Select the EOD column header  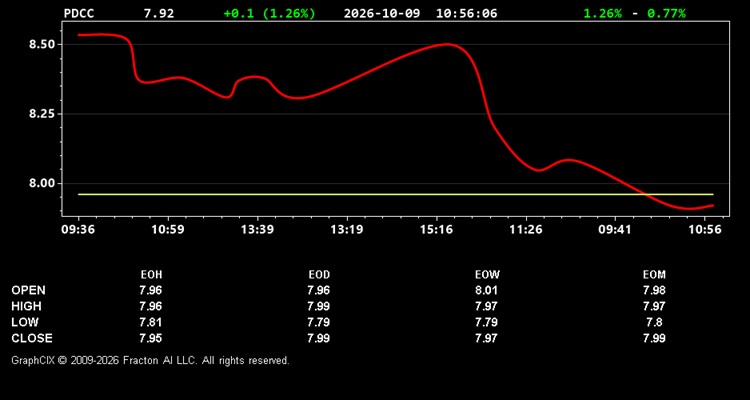(x=319, y=275)
